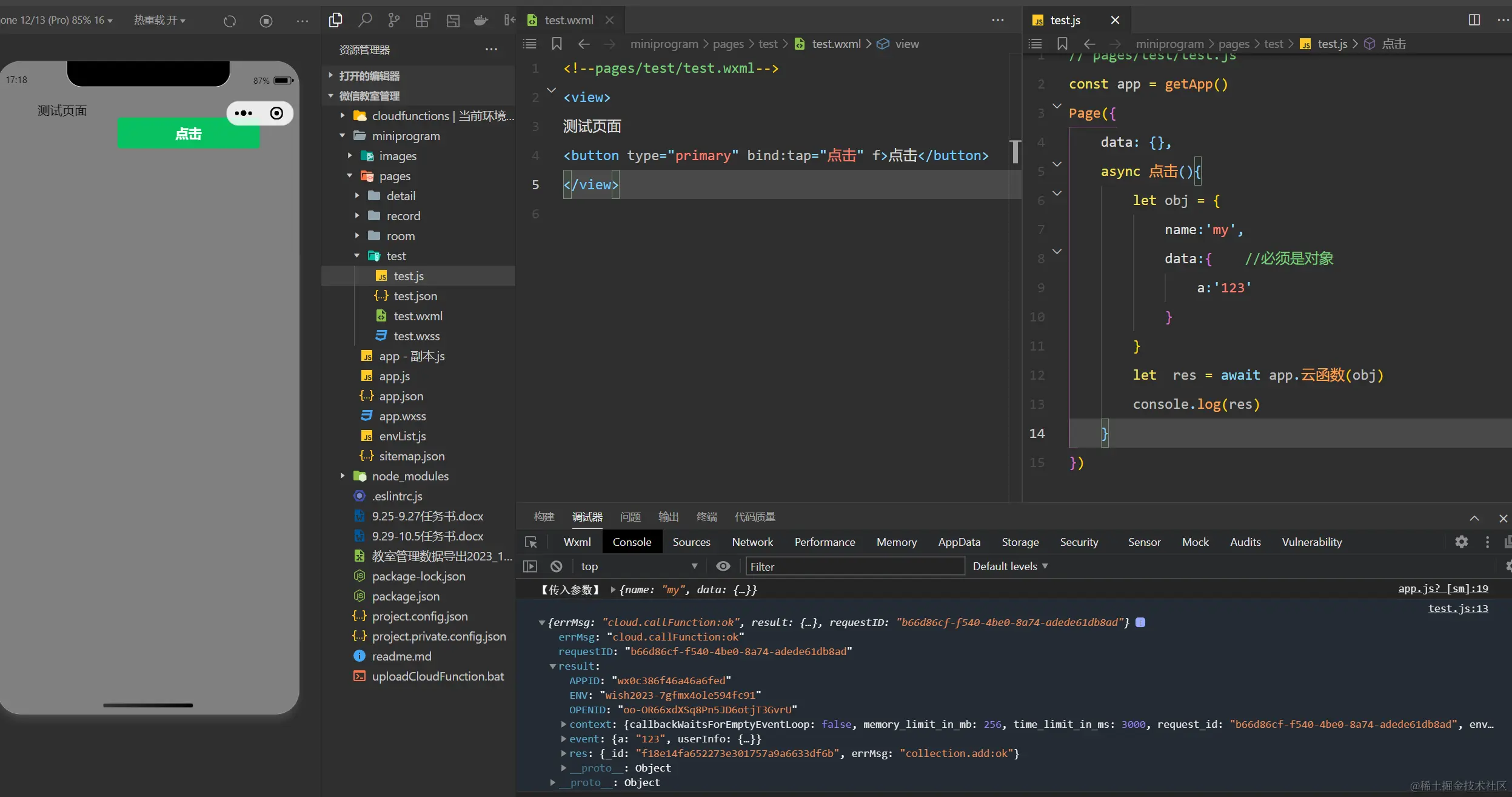Tap the green 点击 button in simulator
The height and width of the screenshot is (797, 1512).
point(188,133)
